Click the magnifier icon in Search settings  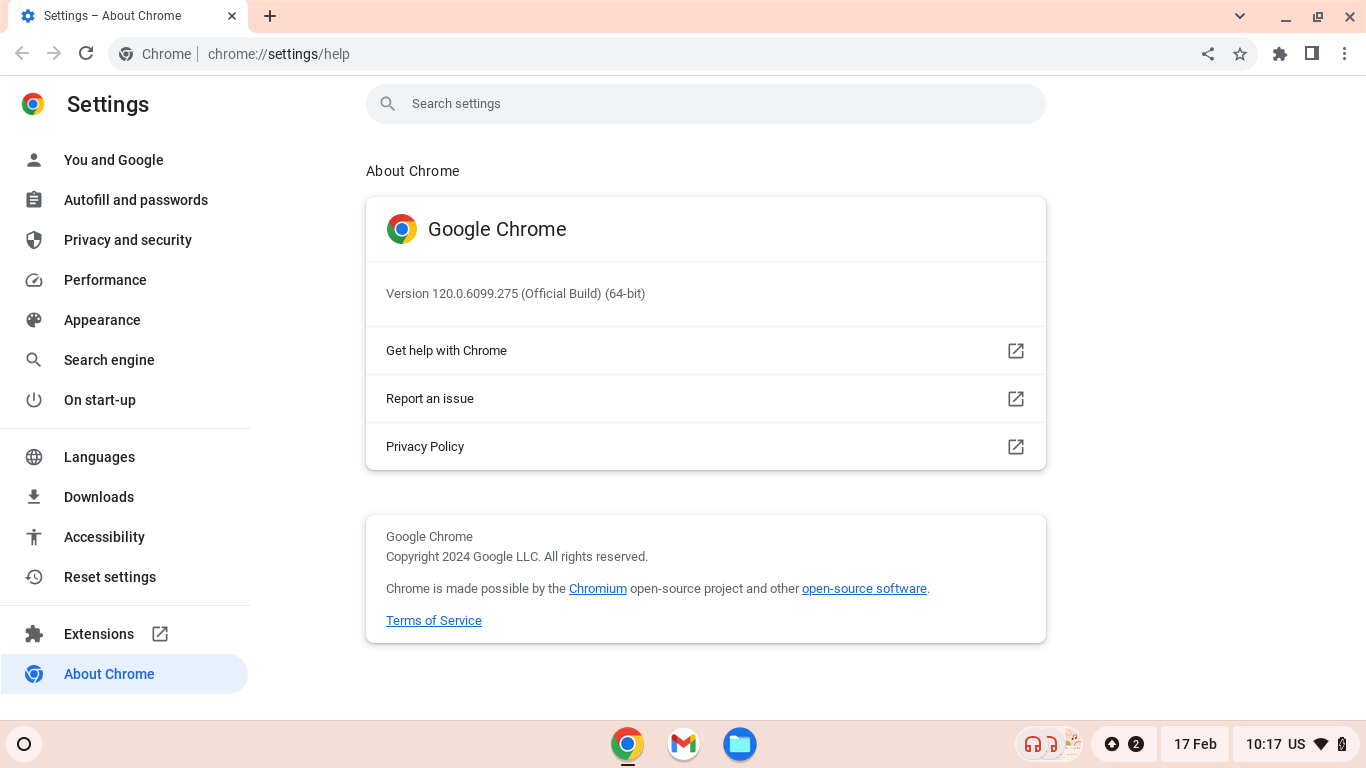[x=388, y=104]
